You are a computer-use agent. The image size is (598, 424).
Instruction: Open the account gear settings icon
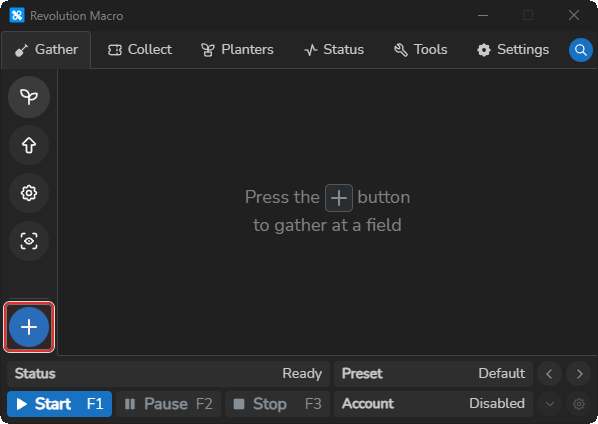click(x=579, y=404)
